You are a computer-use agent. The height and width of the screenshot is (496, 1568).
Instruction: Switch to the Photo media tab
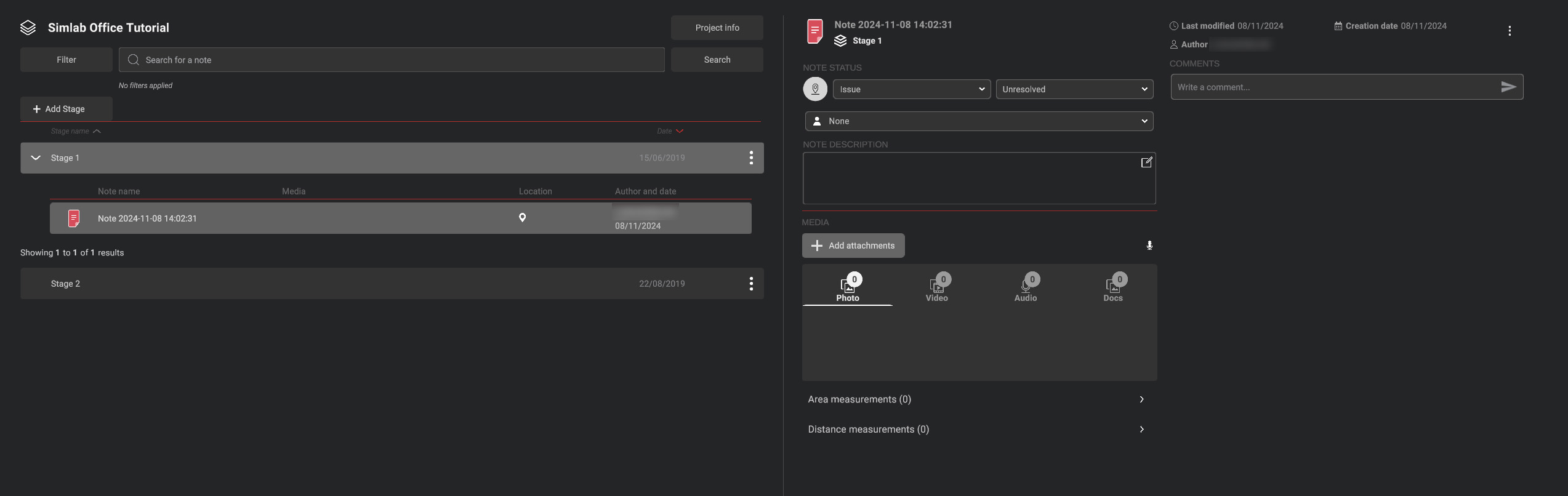[848, 288]
